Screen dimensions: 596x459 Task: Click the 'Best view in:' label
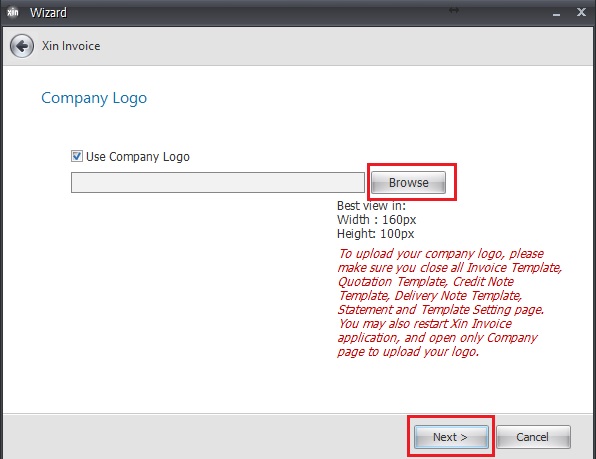pos(371,206)
